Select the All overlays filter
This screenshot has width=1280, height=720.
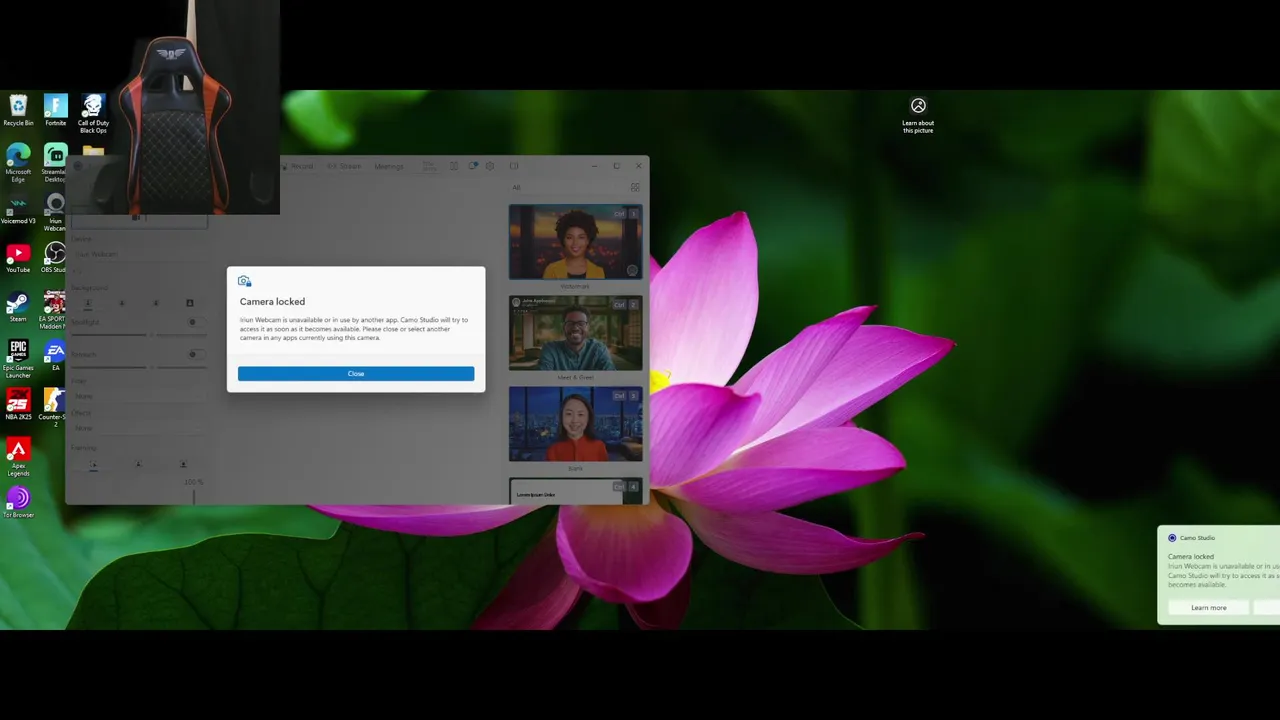pyautogui.click(x=517, y=188)
